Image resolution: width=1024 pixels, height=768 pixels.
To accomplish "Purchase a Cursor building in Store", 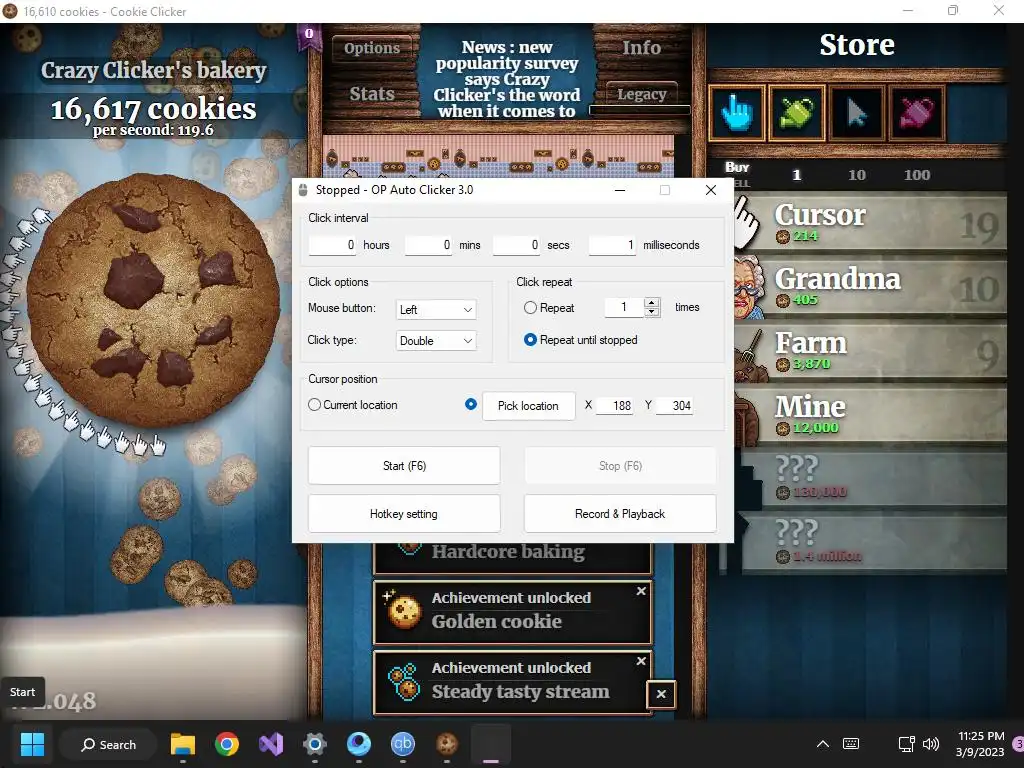I will pyautogui.click(x=870, y=223).
